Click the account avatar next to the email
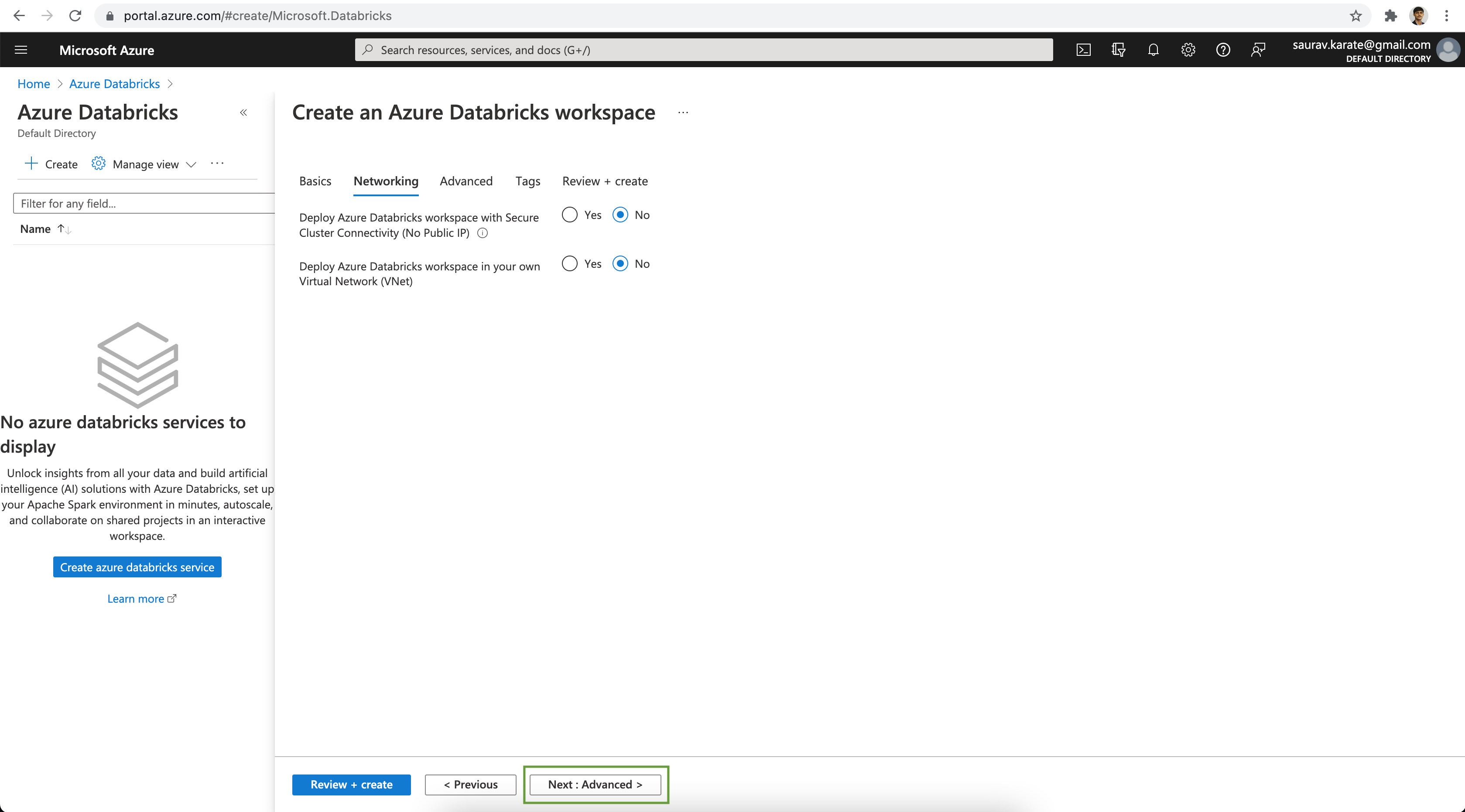 pos(1448,50)
